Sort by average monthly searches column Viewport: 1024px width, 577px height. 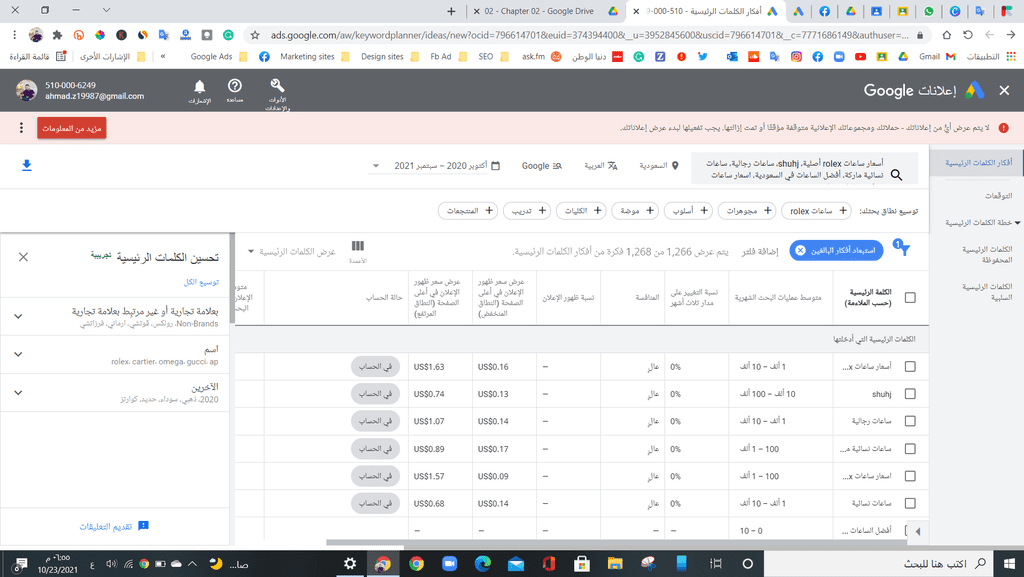777,298
